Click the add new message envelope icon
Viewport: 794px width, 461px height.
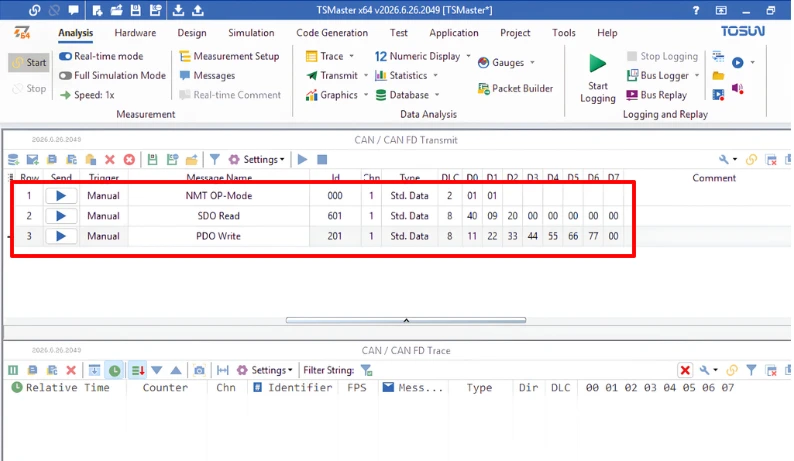[x=32, y=160]
